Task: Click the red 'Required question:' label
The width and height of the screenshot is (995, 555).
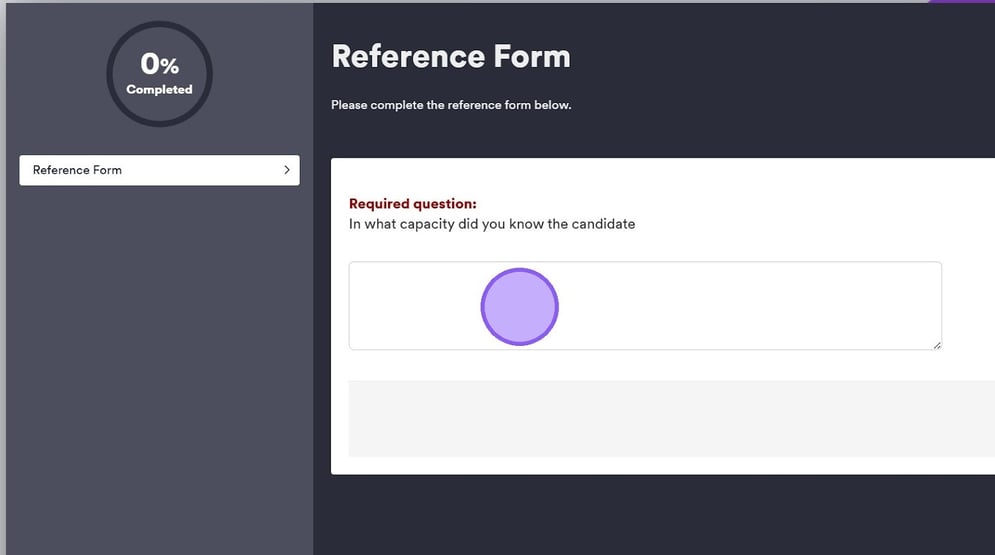Action: coord(412,204)
